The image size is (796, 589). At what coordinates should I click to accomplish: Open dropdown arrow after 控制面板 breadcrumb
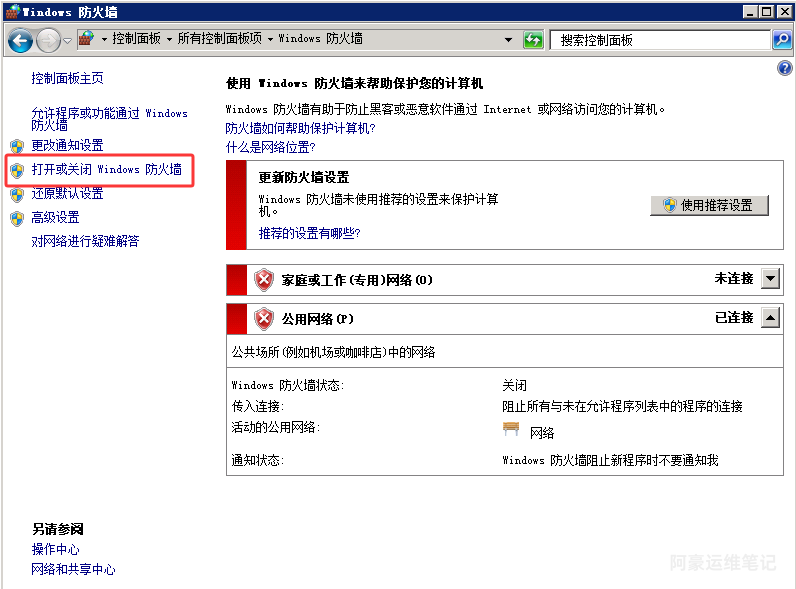coord(169,39)
